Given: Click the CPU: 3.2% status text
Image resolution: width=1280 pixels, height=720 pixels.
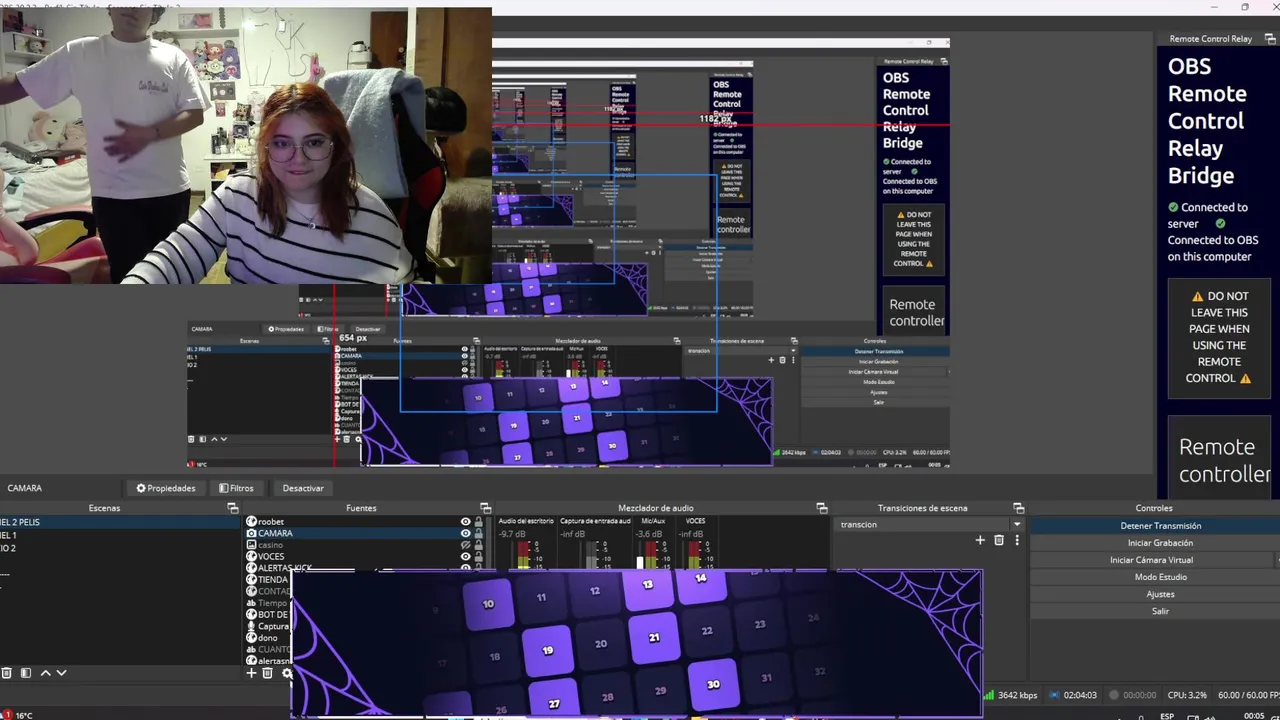Looking at the screenshot, I should click(1186, 695).
